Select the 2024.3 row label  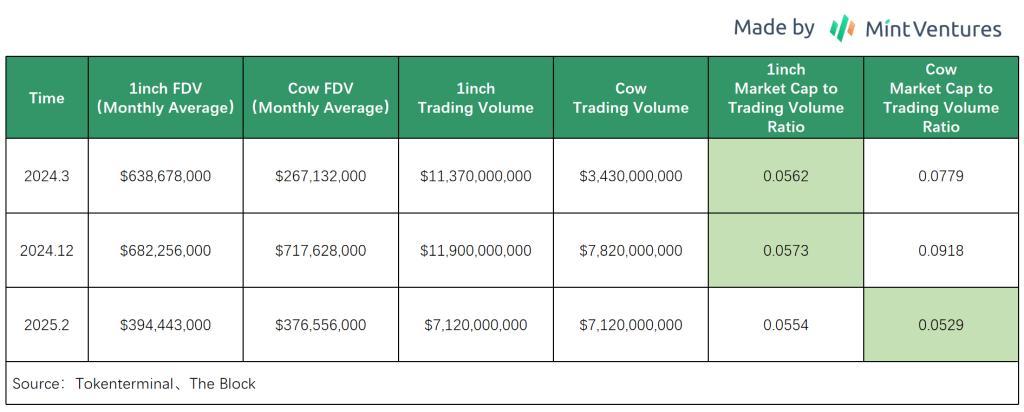coord(47,176)
